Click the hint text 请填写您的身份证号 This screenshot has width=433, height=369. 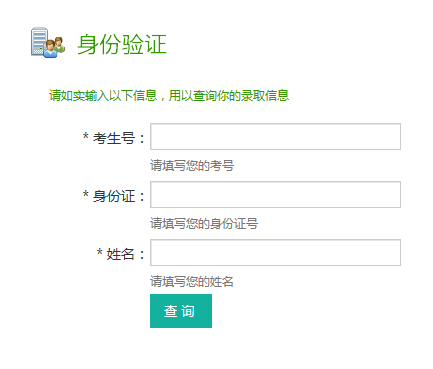tap(204, 224)
